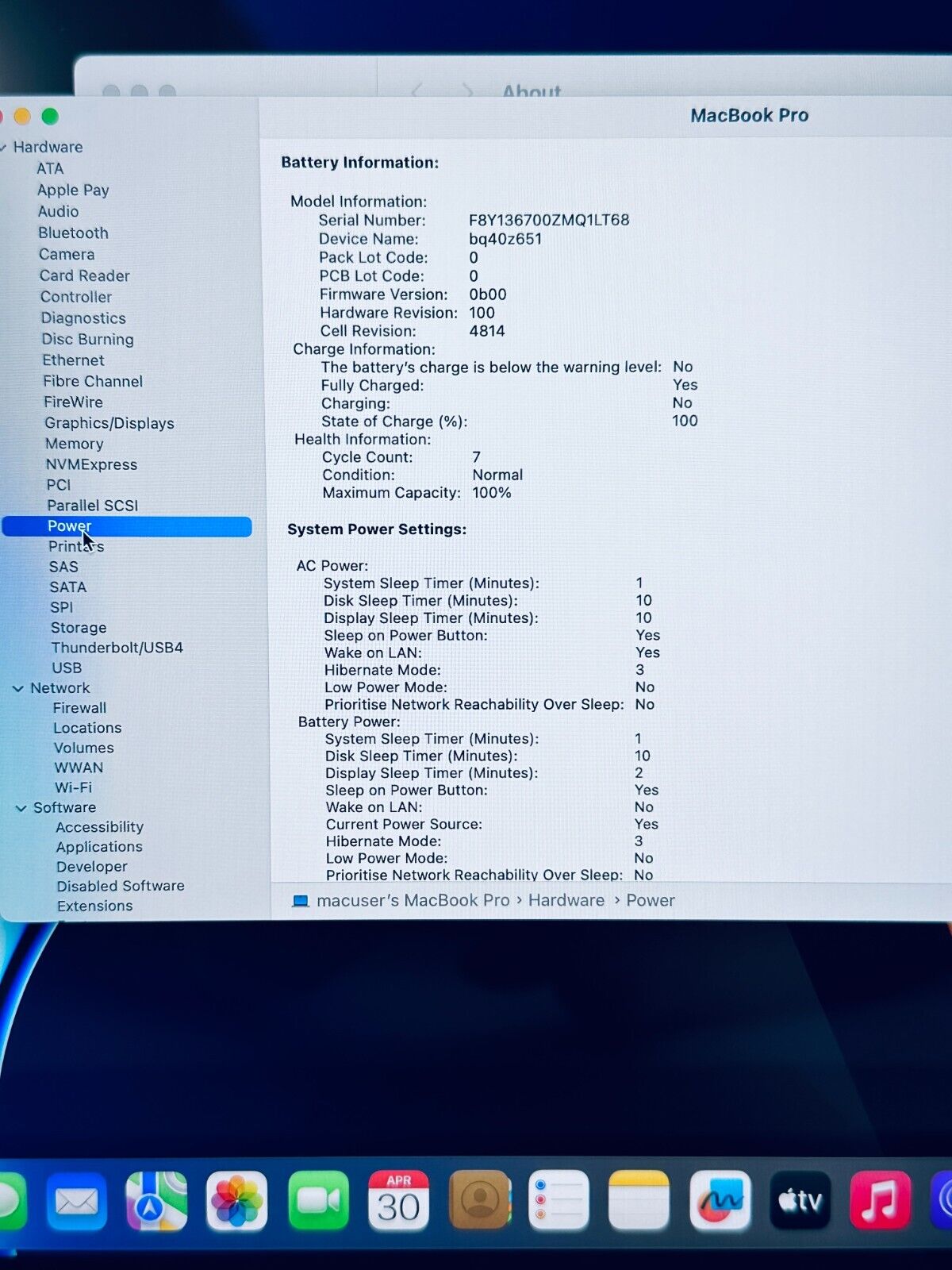The height and width of the screenshot is (1270, 952).
Task: Click the Normal condition value
Action: 497,475
